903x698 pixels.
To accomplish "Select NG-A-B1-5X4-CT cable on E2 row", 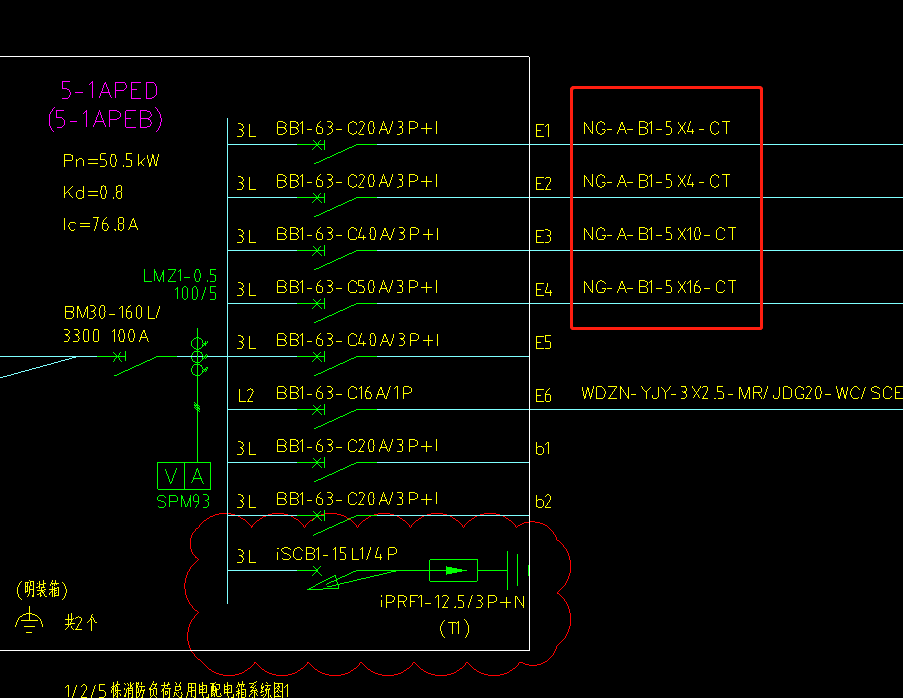I will 657,181.
